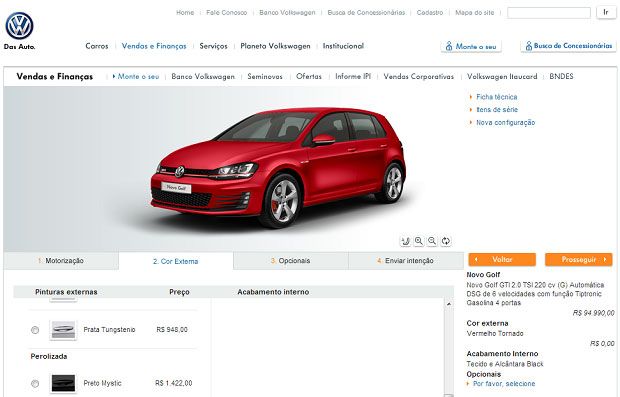
Task: Switch to the Motorização tab
Action: click(61, 261)
